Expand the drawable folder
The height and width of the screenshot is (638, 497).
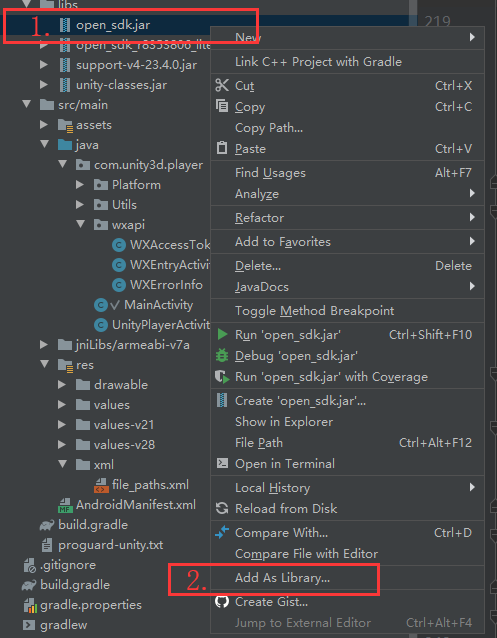coord(62,385)
